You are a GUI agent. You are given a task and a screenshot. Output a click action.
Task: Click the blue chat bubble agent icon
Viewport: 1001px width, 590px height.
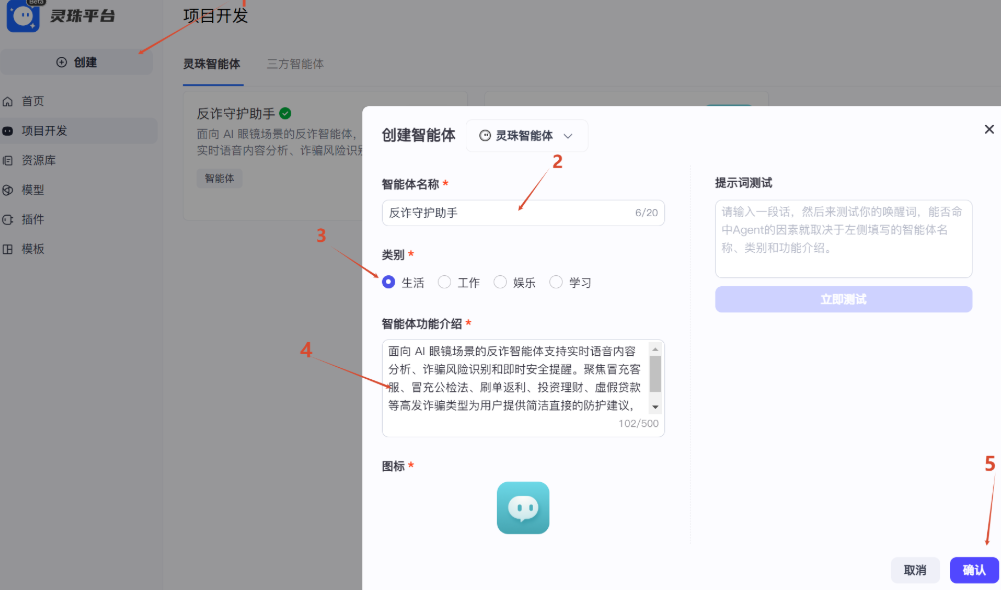522,507
